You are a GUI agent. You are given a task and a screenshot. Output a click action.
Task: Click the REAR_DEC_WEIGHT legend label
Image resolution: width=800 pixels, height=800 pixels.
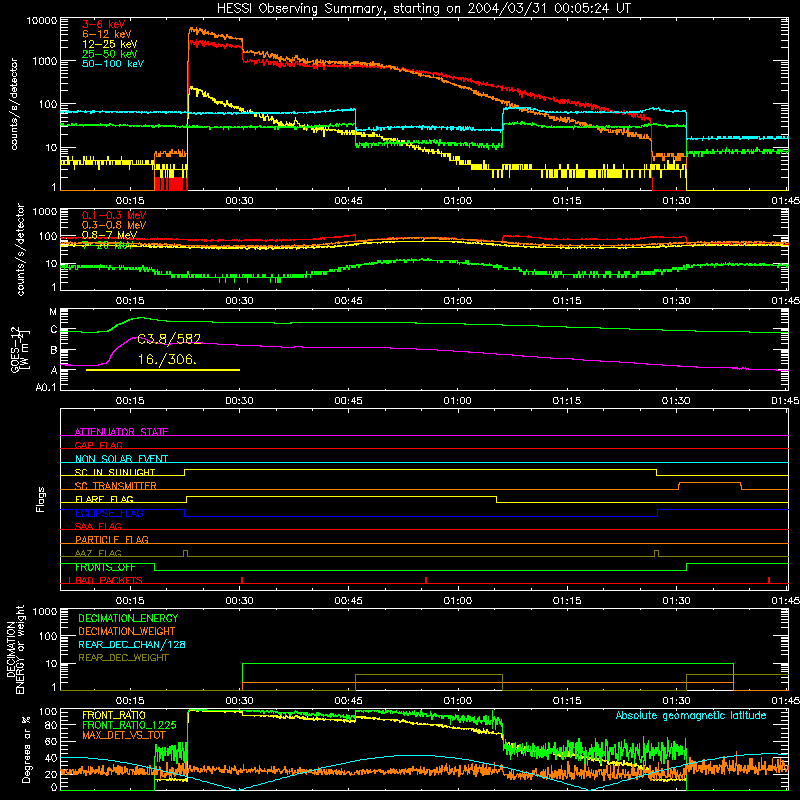[x=123, y=658]
